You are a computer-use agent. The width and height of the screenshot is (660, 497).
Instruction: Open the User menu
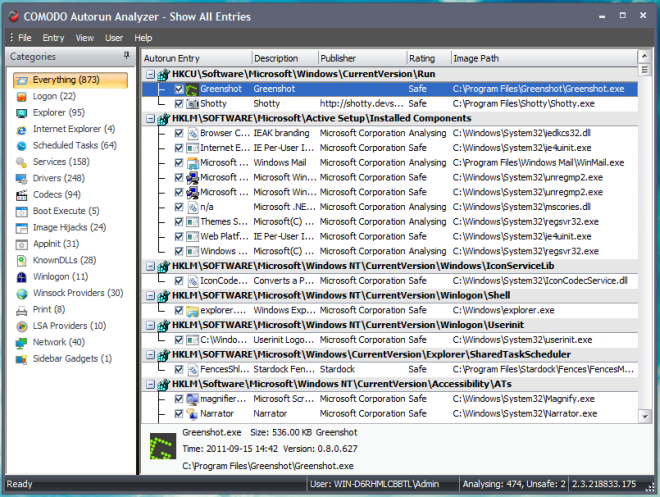click(114, 38)
